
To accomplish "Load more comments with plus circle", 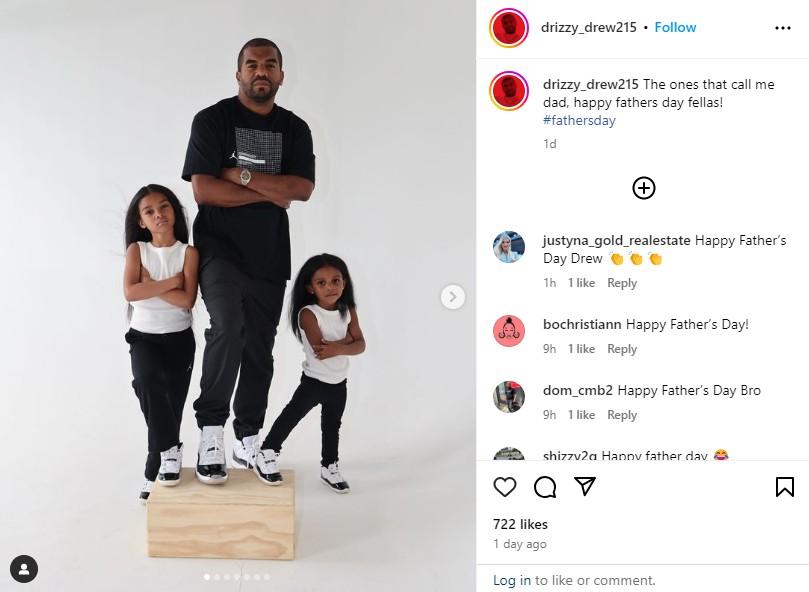I will point(643,188).
